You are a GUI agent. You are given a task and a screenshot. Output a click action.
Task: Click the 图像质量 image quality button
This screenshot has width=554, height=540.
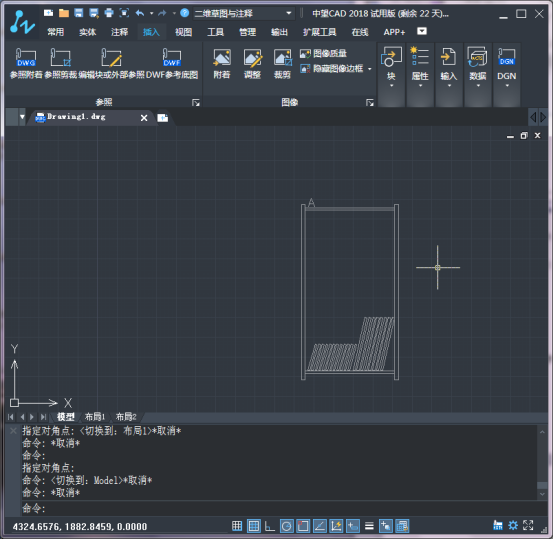coord(323,53)
